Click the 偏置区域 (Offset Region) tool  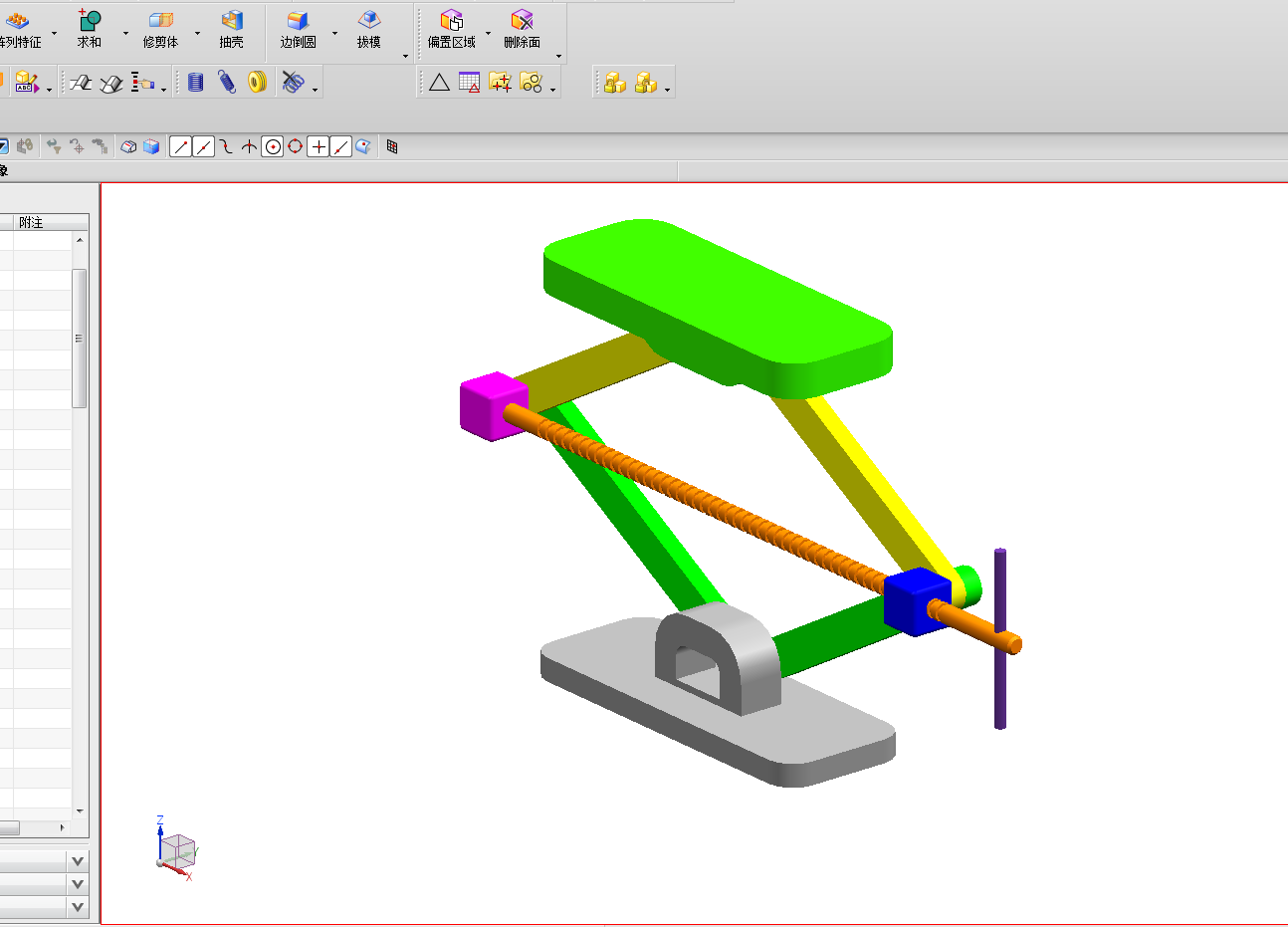click(x=451, y=21)
